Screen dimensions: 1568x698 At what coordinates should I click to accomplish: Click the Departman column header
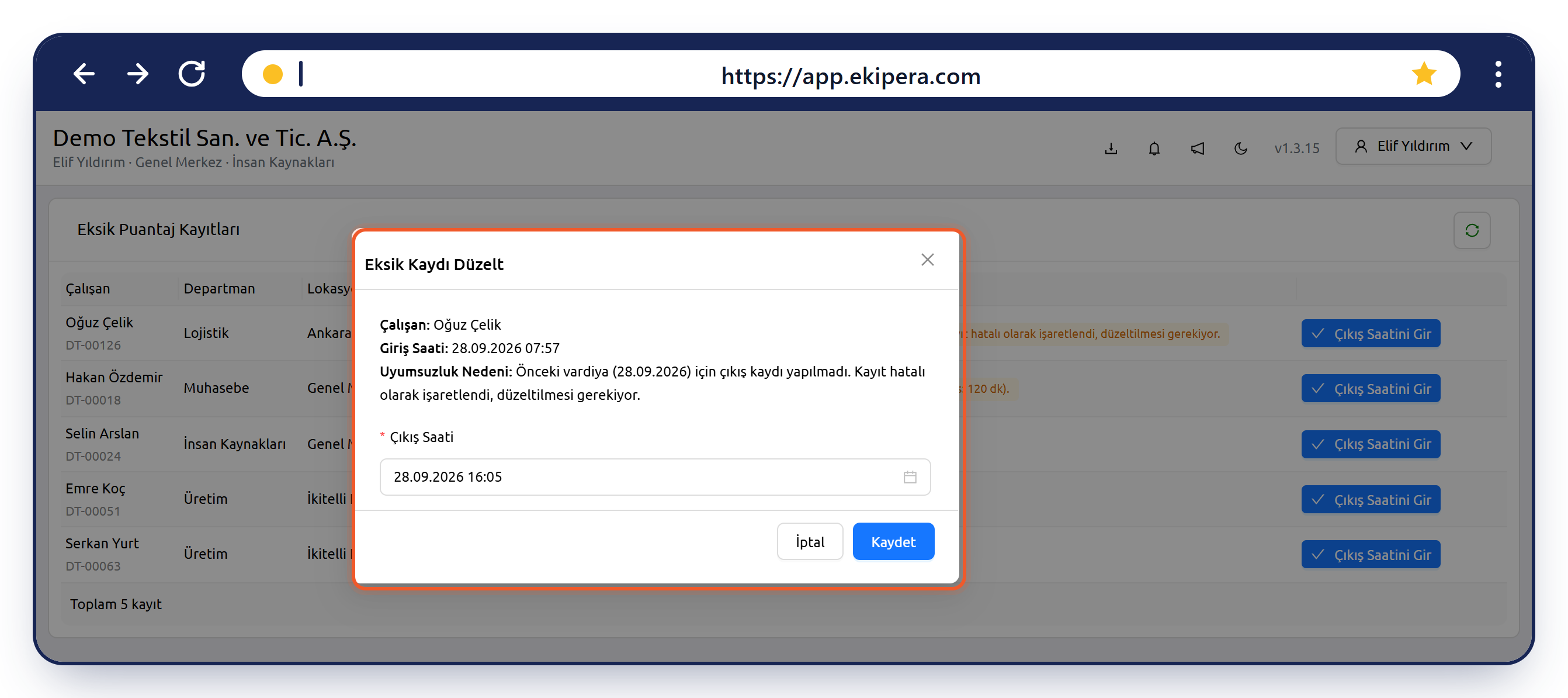point(219,289)
